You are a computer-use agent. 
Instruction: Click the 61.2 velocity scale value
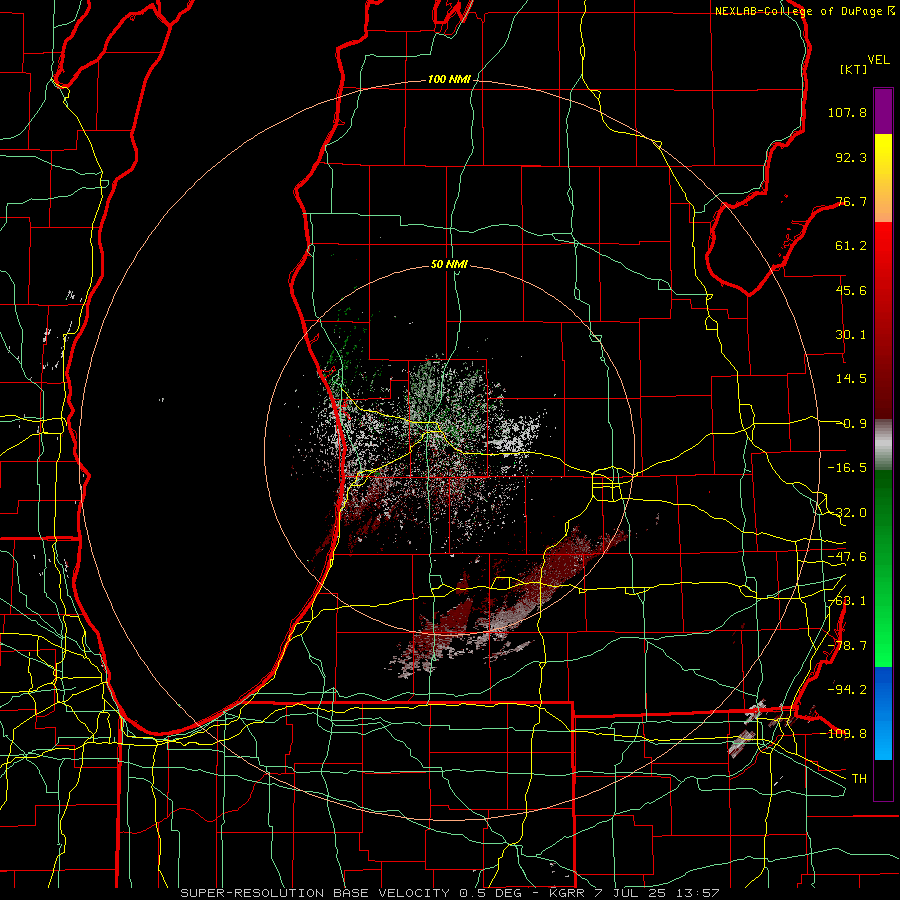[851, 246]
